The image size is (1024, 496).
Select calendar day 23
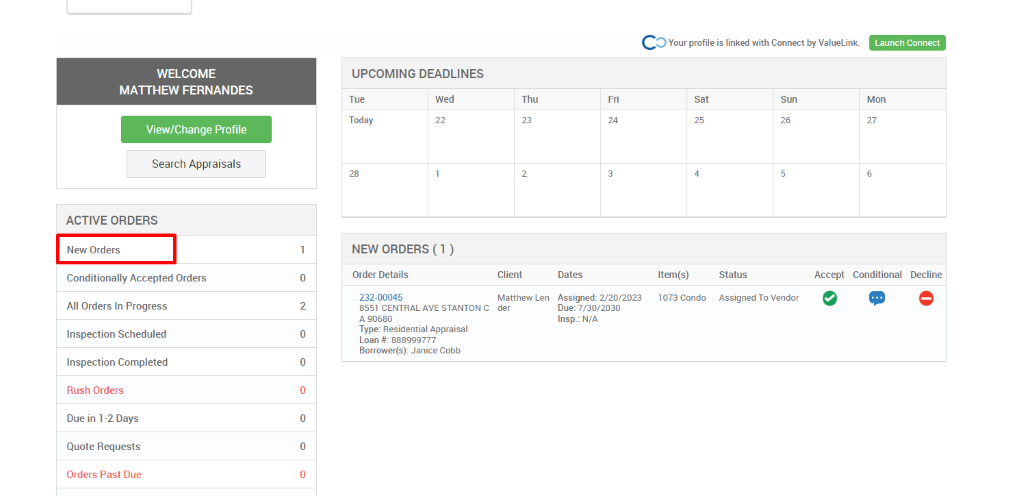(x=557, y=136)
